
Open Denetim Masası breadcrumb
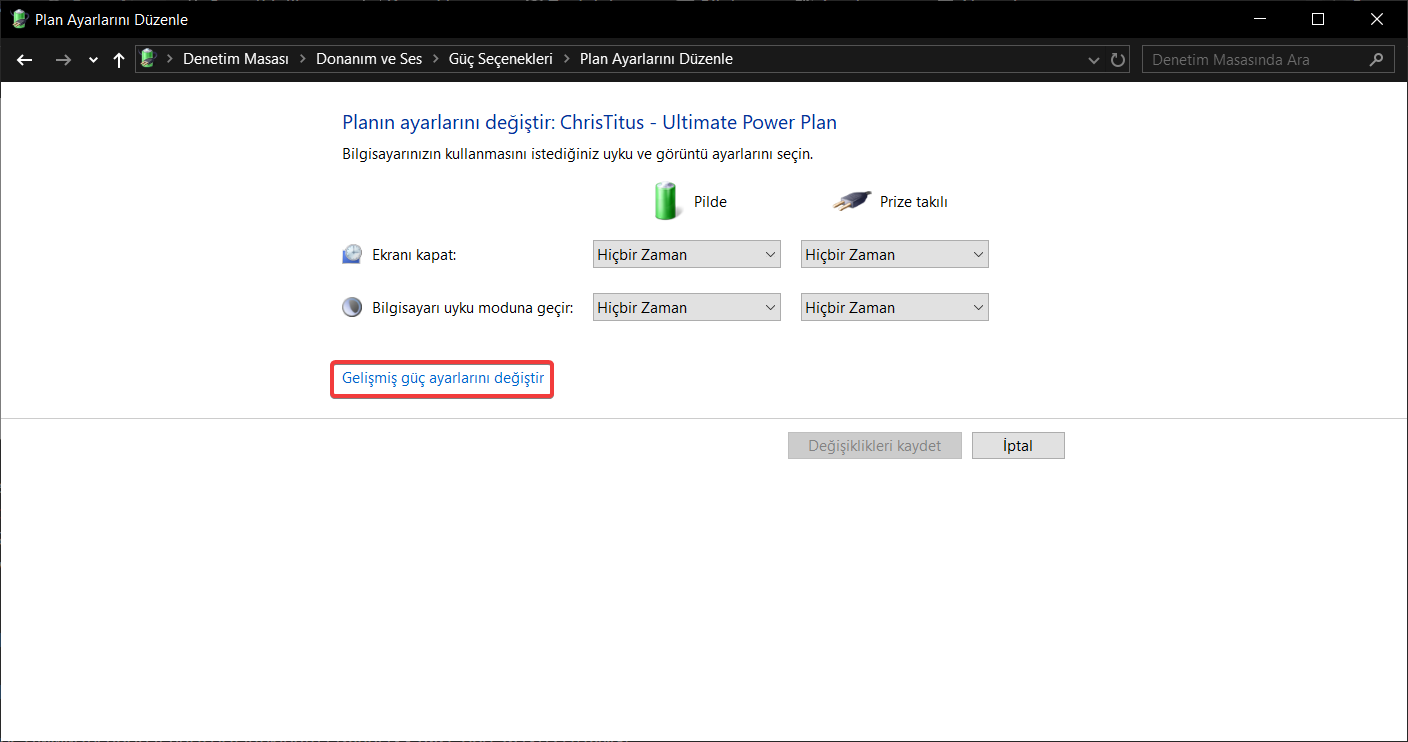(236, 59)
